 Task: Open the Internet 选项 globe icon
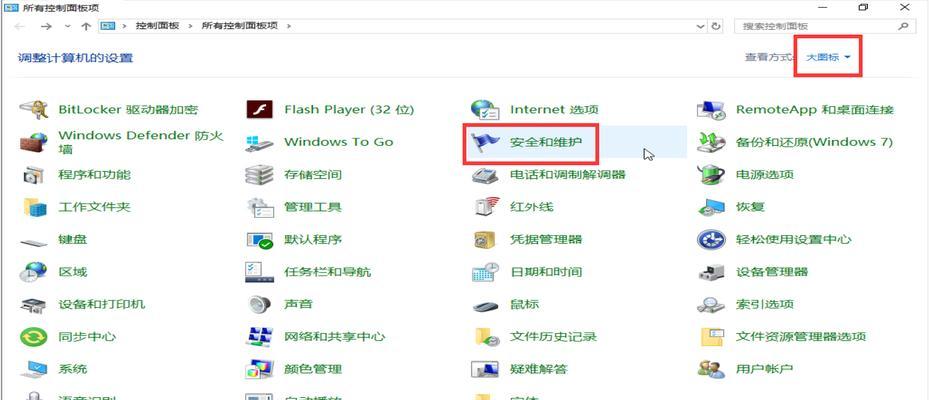(485, 110)
